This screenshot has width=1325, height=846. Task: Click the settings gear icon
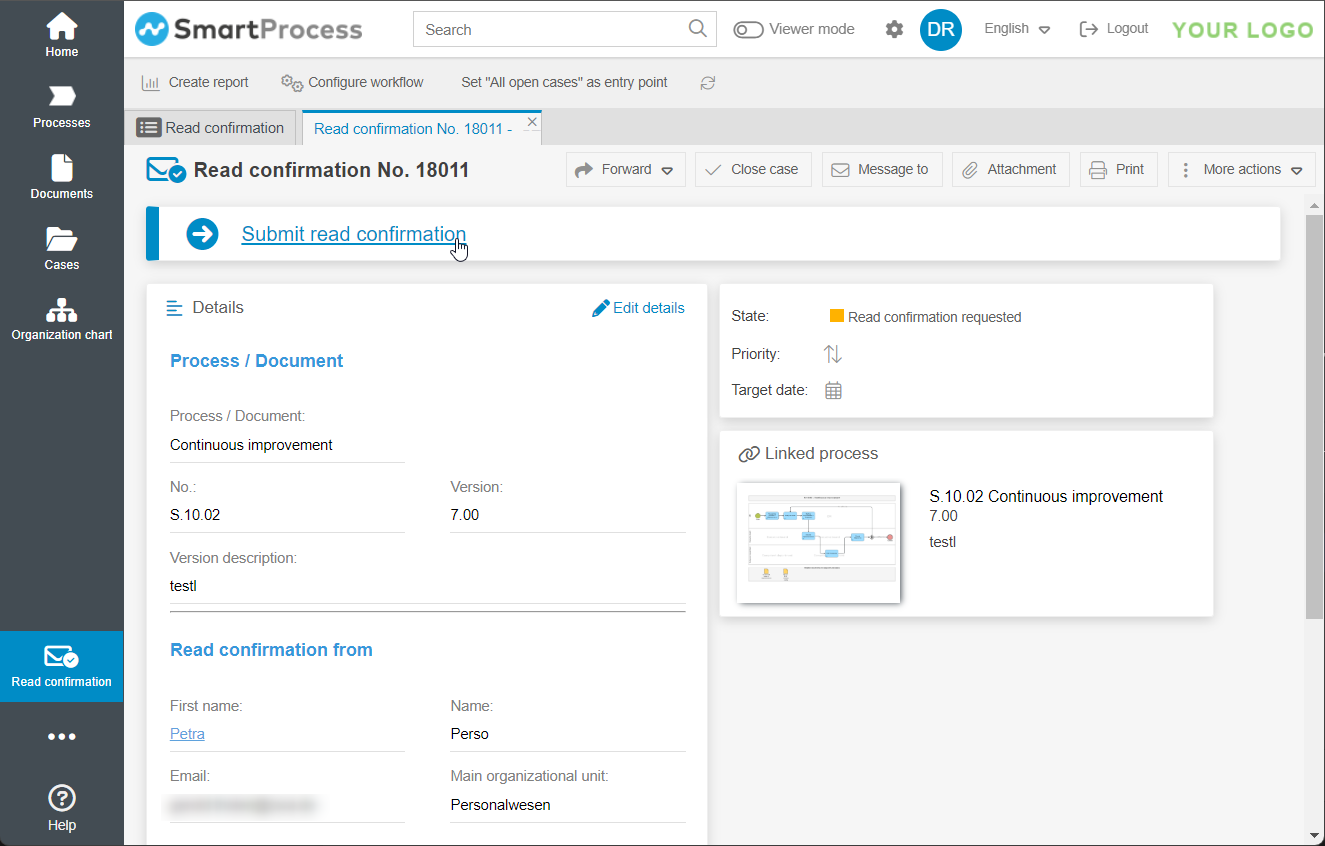pos(894,29)
